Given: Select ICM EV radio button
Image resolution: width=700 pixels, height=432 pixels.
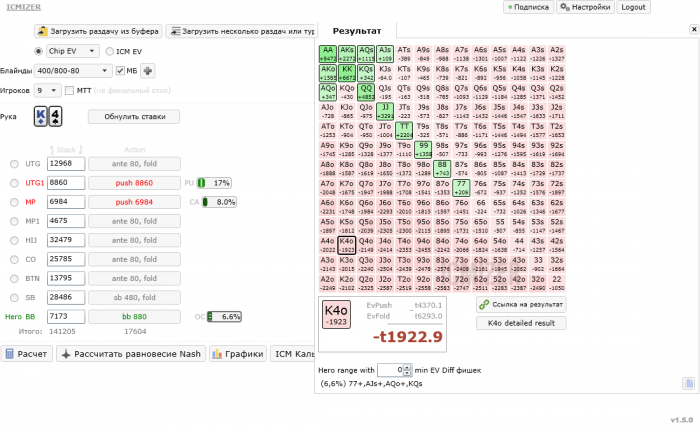Looking at the screenshot, I should [109, 51].
